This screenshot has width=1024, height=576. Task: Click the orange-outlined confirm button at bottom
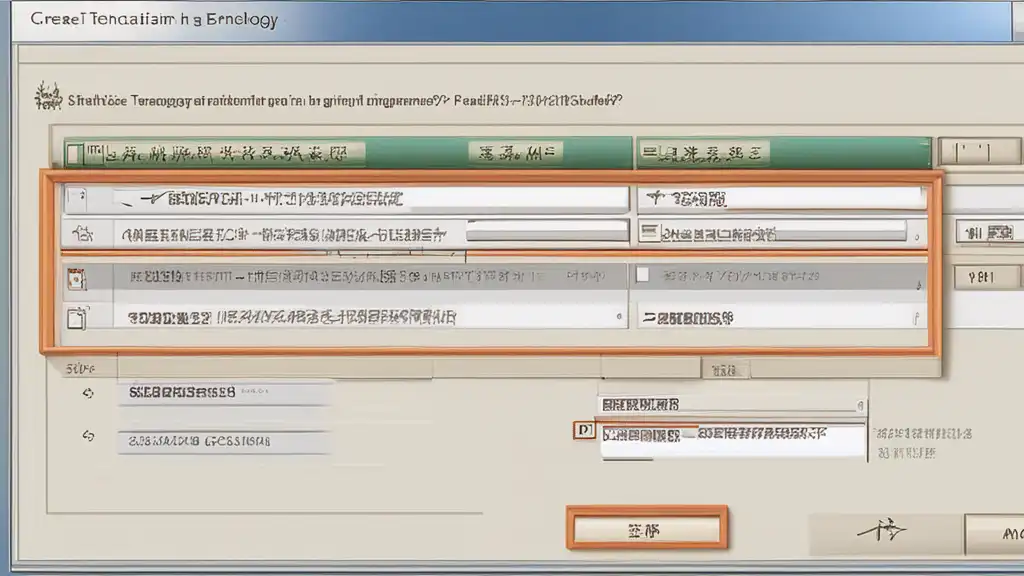coord(647,528)
